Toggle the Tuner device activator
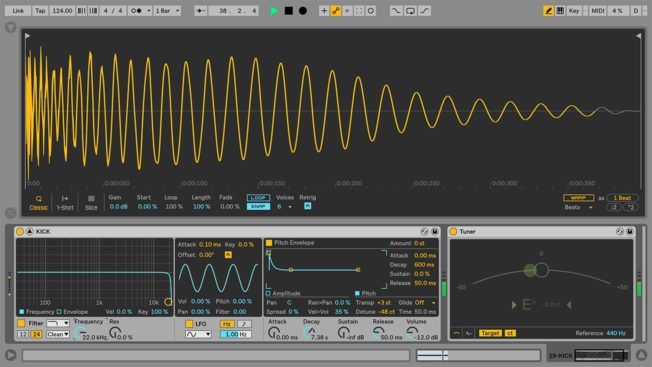This screenshot has width=652, height=367. tap(453, 232)
